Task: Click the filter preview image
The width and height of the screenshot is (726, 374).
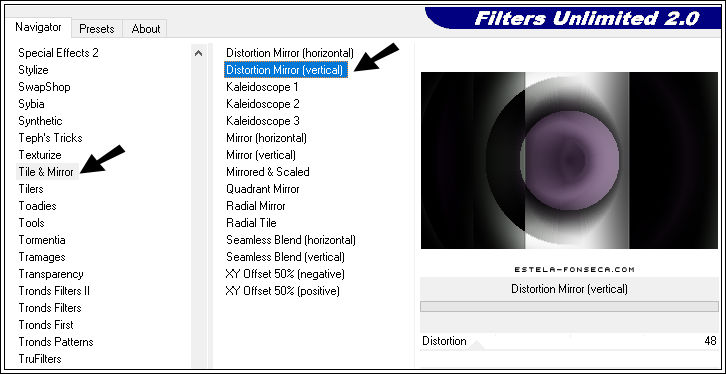Action: click(569, 160)
